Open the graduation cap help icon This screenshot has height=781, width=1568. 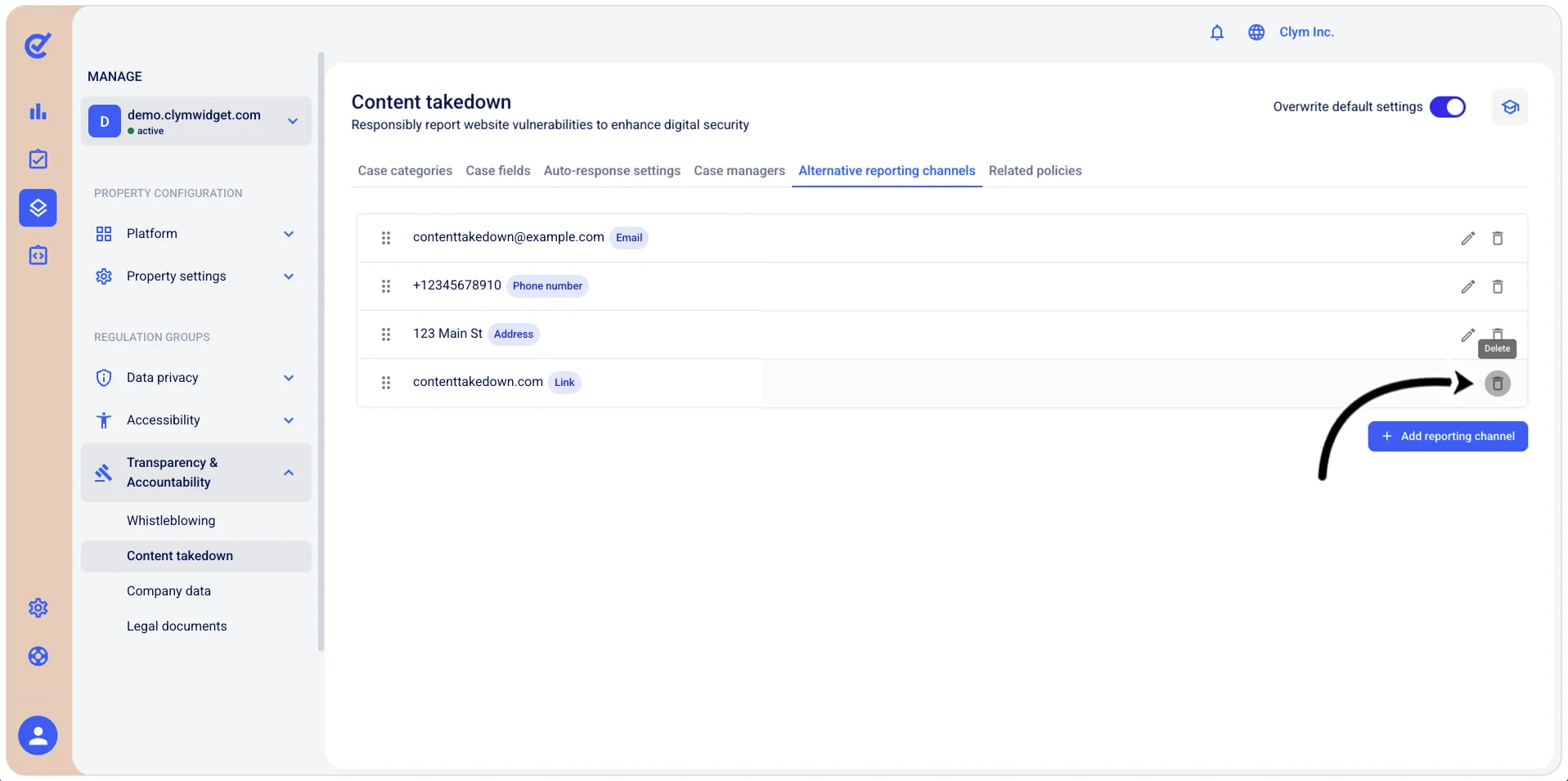point(1510,107)
